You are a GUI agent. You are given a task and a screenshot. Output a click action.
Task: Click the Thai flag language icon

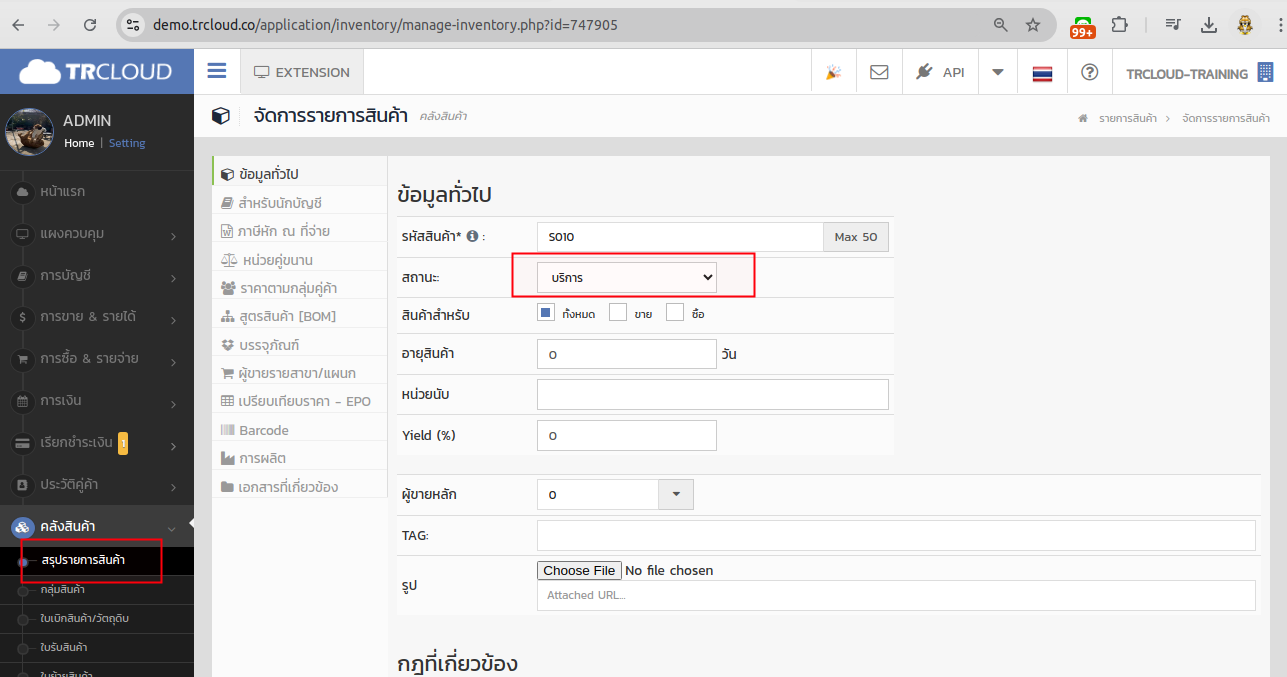tap(1042, 73)
